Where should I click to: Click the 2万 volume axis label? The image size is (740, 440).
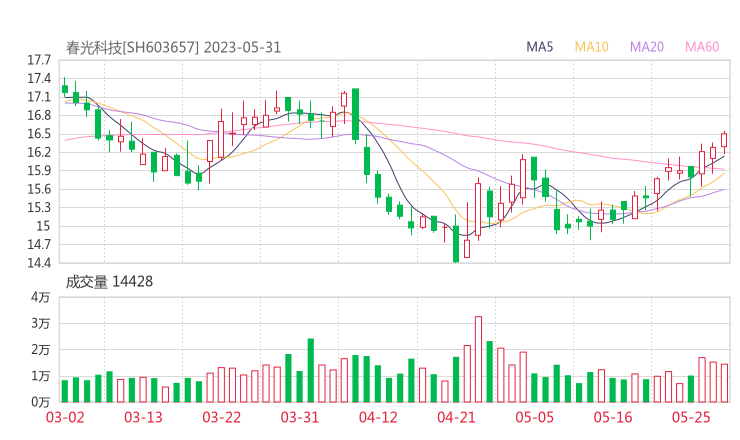(41, 350)
